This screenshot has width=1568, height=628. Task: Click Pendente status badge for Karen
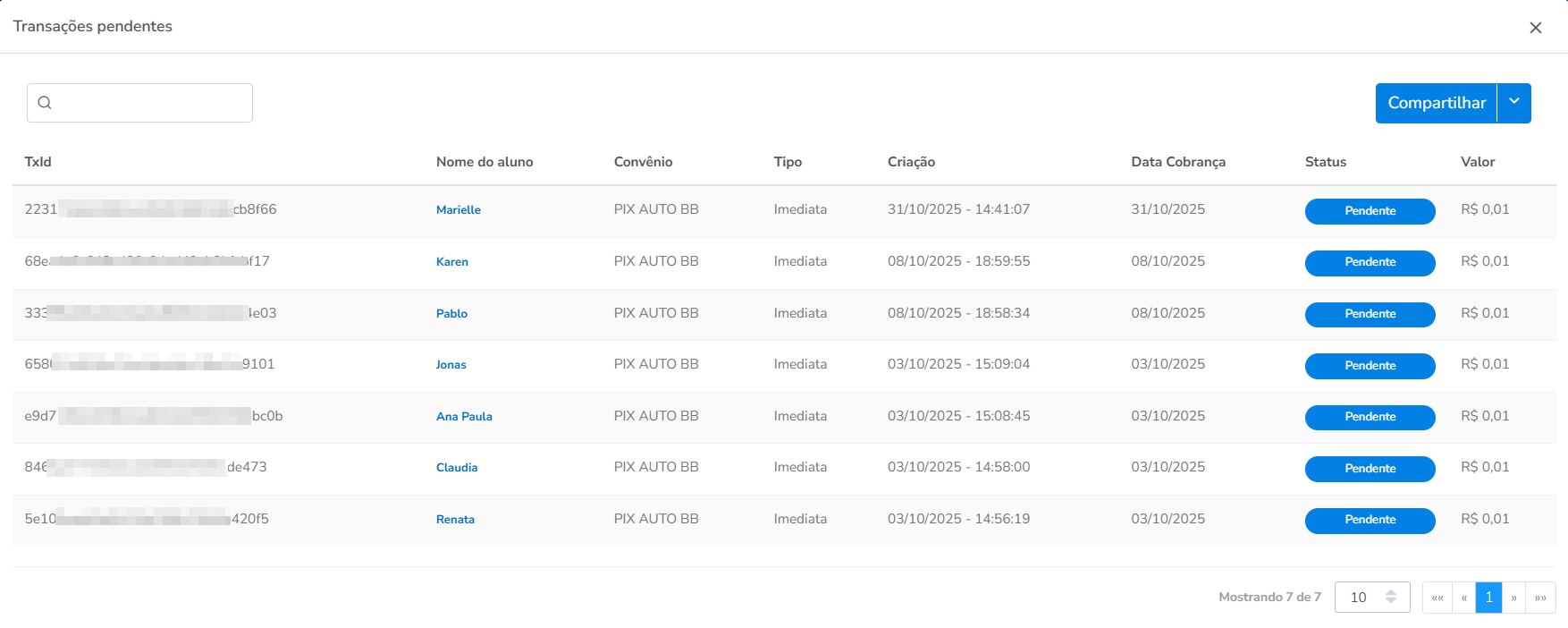[x=1370, y=262]
